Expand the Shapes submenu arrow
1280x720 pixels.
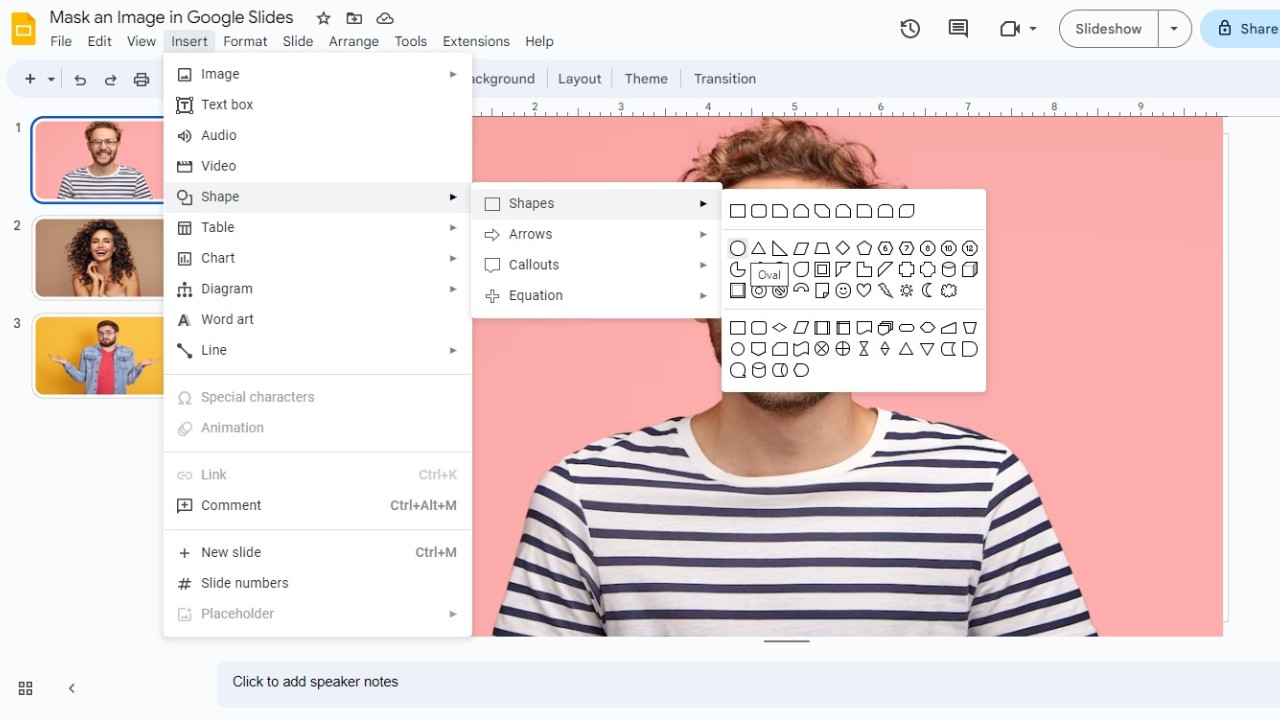click(703, 203)
